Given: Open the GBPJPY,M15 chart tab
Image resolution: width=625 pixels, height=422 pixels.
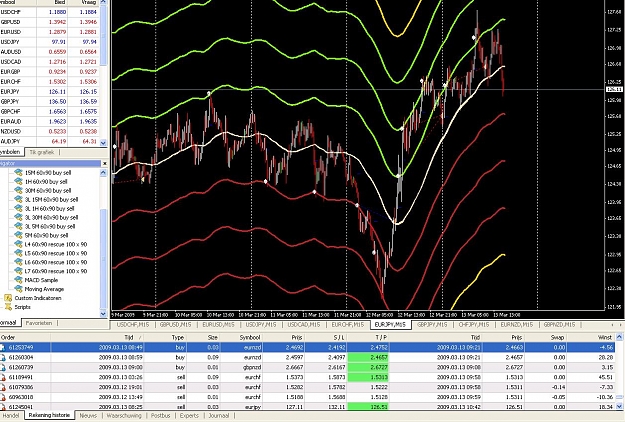Looking at the screenshot, I should click(x=432, y=325).
